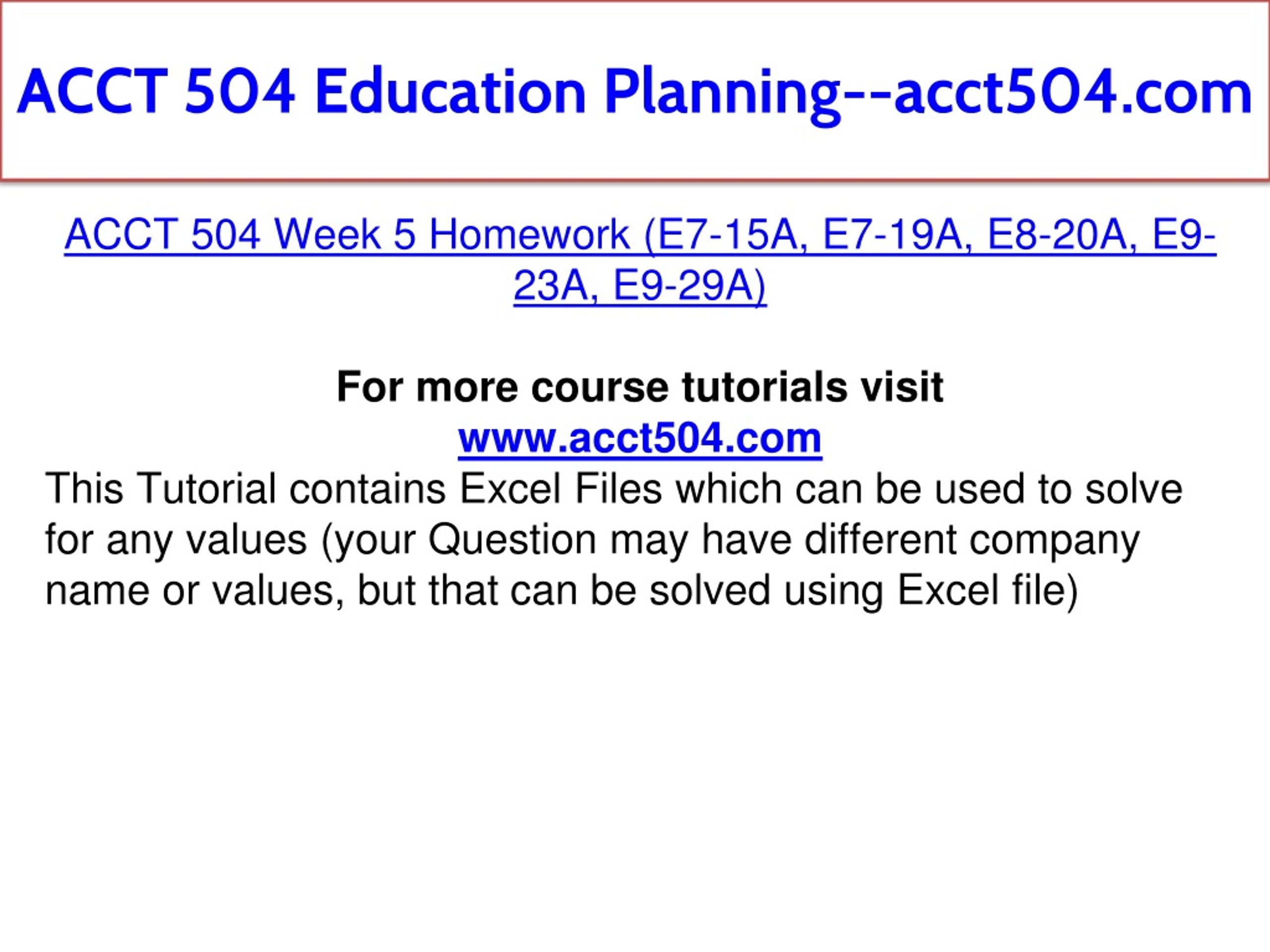Click the word "Education" in the slide title

(x=450, y=92)
